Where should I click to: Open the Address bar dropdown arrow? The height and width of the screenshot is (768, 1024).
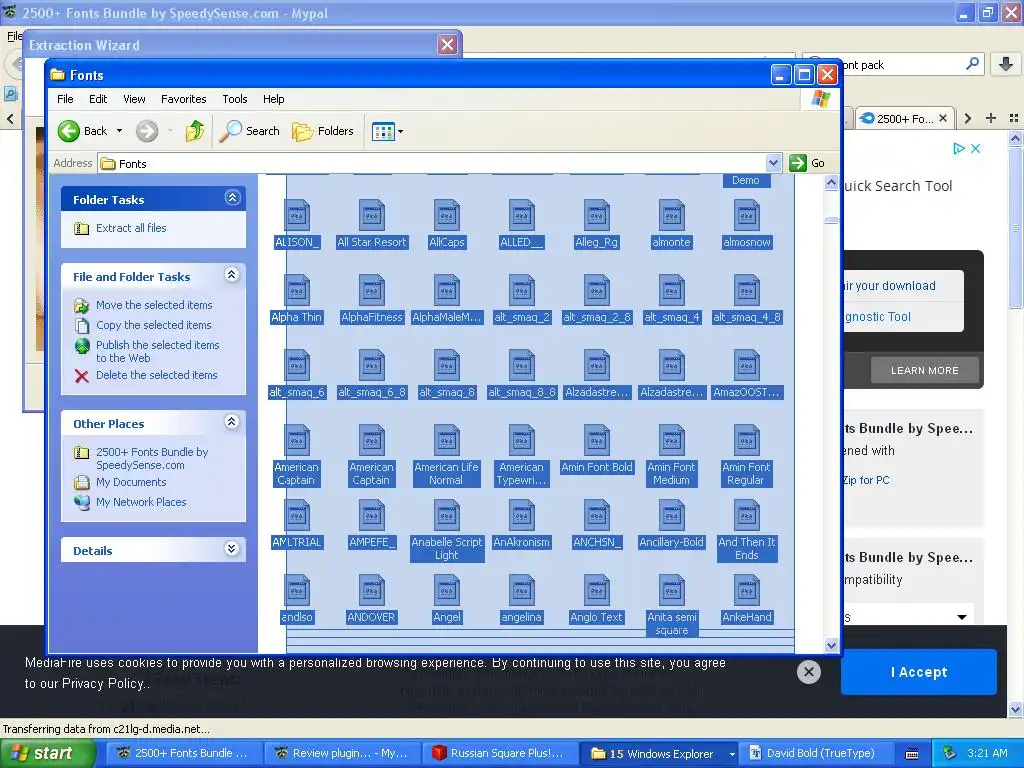(773, 163)
